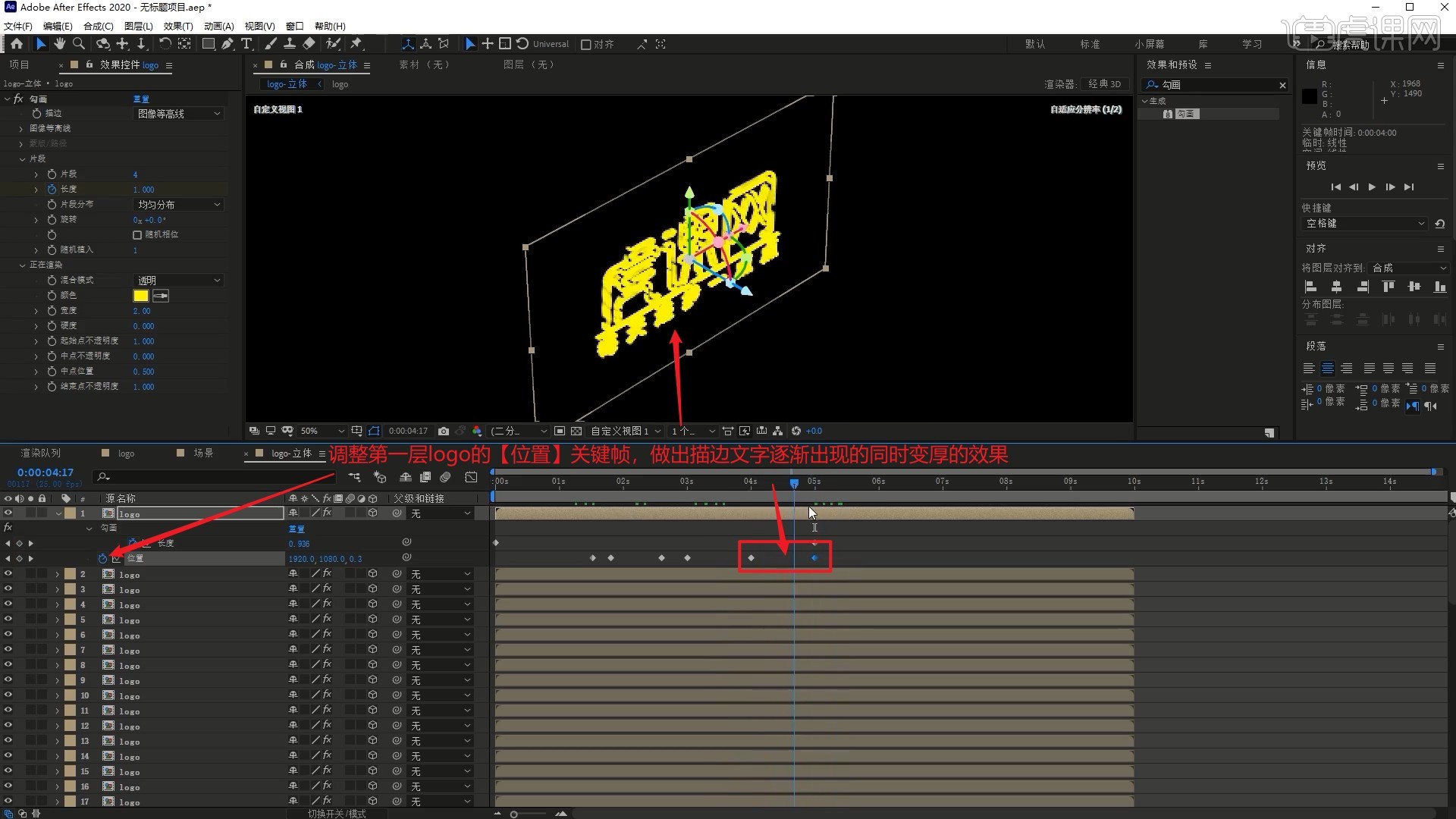The image size is (1456, 819).
Task: Select the Pen tool
Action: pyautogui.click(x=227, y=44)
